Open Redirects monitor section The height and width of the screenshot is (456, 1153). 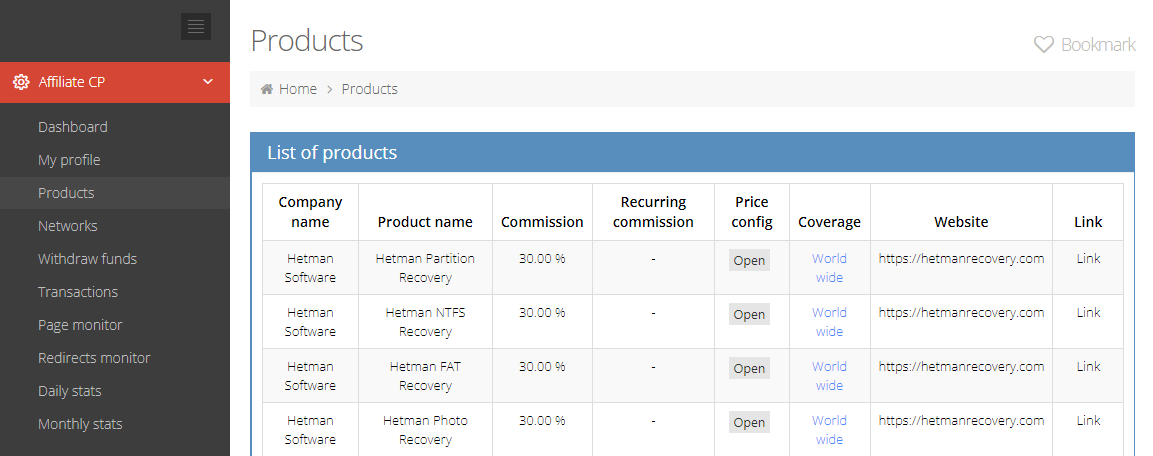pyautogui.click(x=94, y=358)
